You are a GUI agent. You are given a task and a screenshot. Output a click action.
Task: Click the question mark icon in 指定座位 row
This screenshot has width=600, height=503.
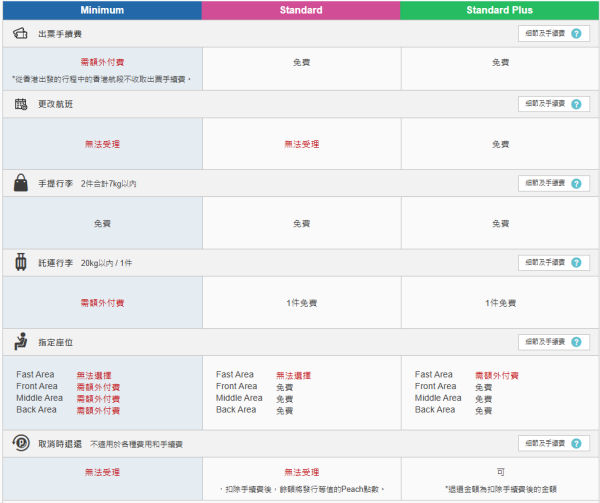pos(576,342)
